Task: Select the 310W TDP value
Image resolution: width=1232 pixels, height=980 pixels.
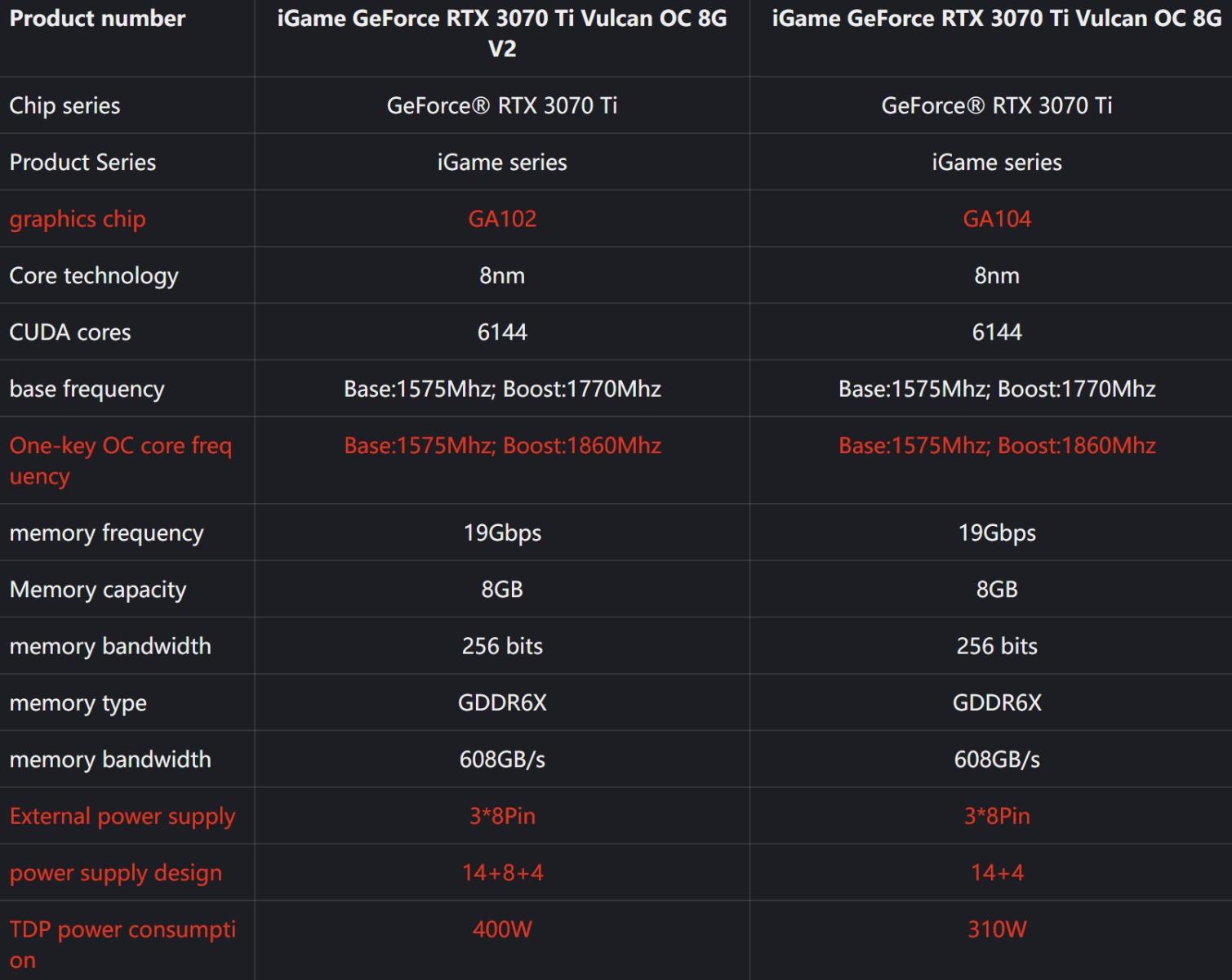Action: (x=997, y=929)
